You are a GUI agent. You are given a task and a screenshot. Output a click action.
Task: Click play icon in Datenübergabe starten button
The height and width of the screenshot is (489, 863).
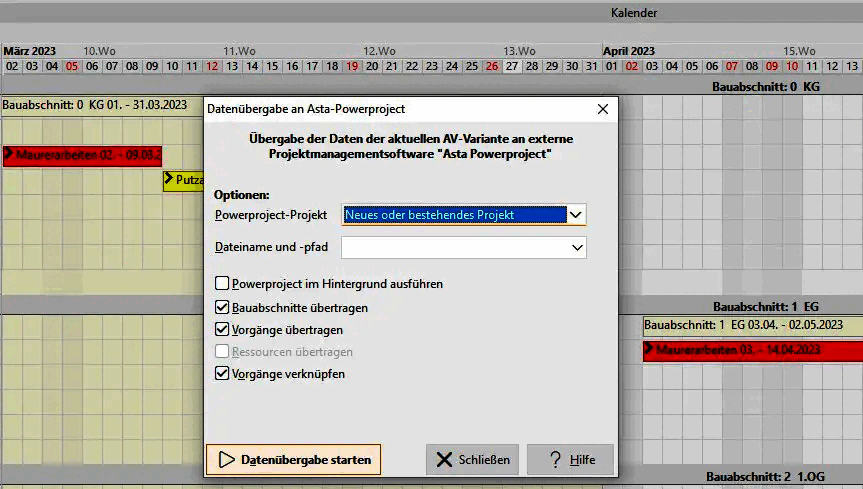click(x=226, y=459)
